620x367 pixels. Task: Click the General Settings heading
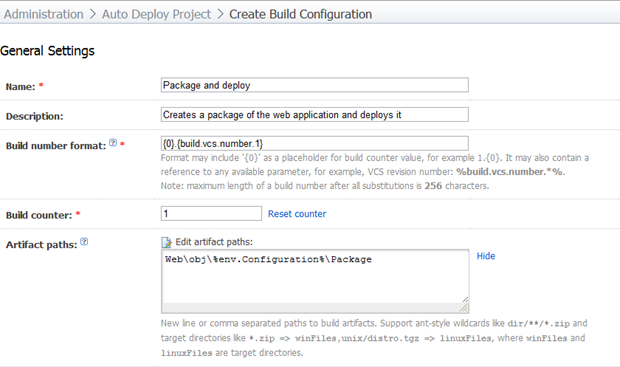[47, 51]
